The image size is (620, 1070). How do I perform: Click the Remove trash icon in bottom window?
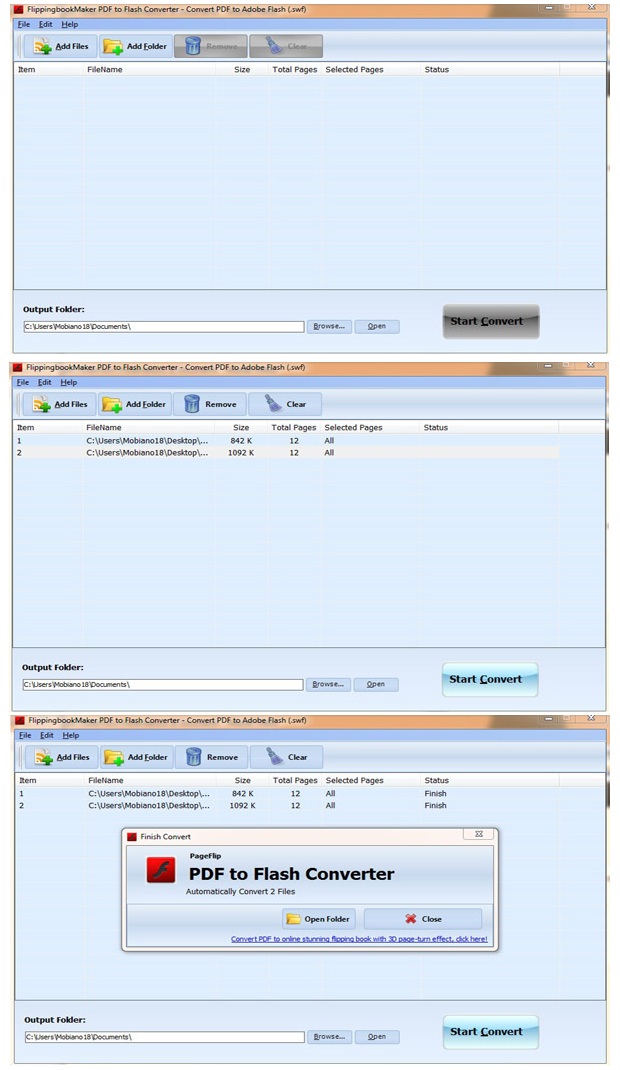pyautogui.click(x=194, y=757)
